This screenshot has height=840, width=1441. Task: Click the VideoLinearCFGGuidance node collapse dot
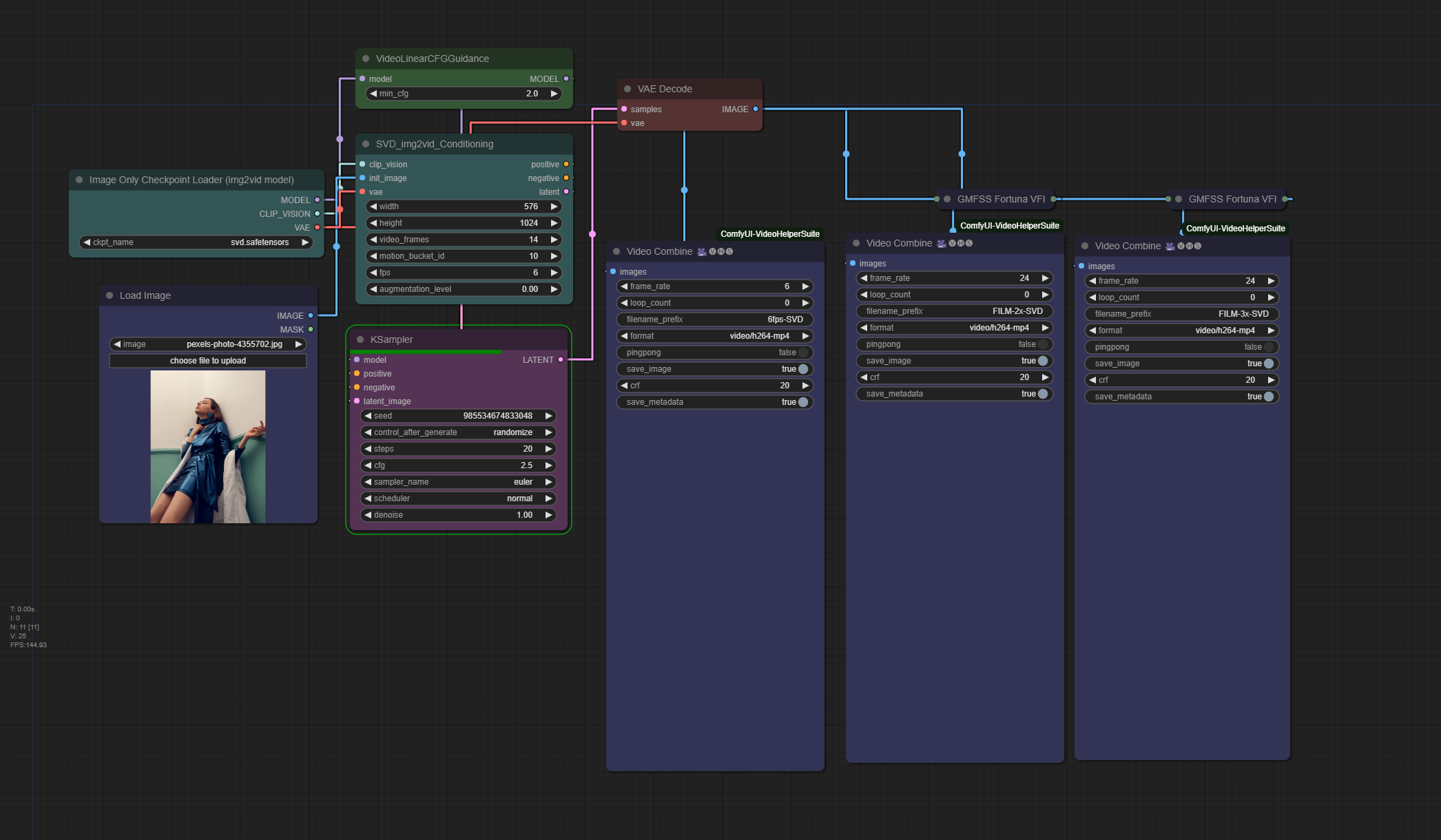pos(366,59)
